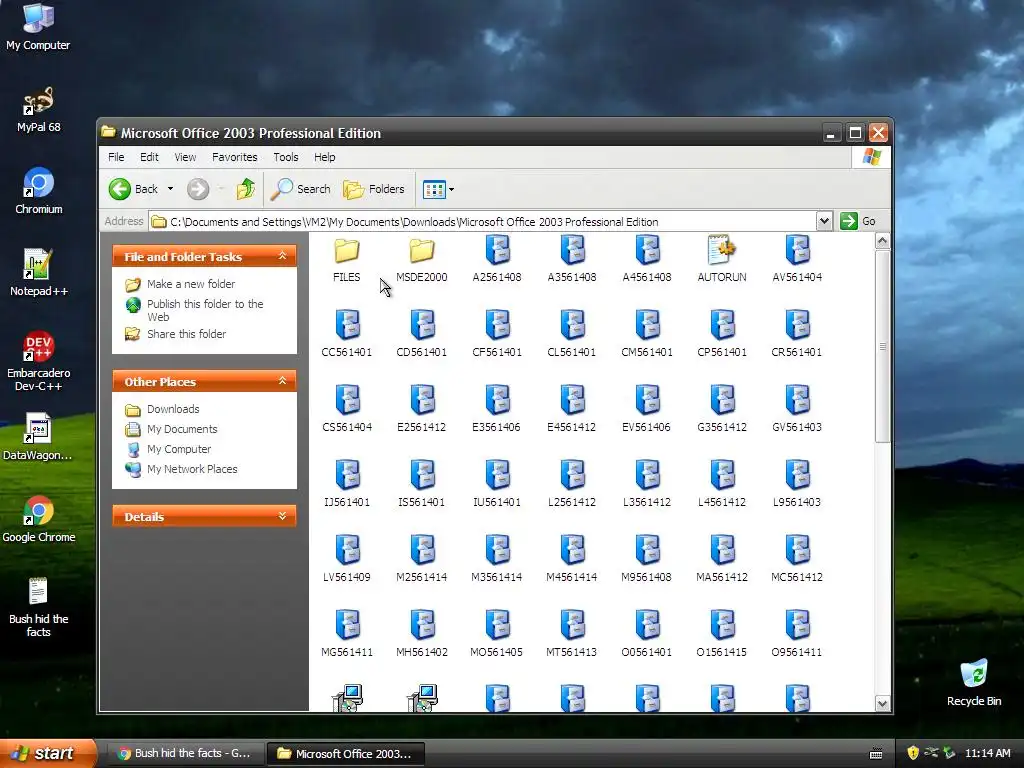Select the Recycle Bin desktop icon
Image resolution: width=1024 pixels, height=768 pixels.
[x=974, y=682]
